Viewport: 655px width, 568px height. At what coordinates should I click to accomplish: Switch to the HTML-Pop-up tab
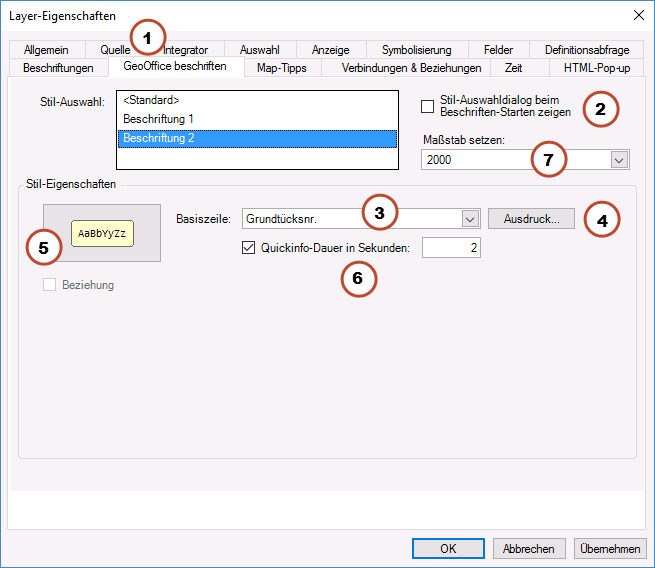(597, 68)
